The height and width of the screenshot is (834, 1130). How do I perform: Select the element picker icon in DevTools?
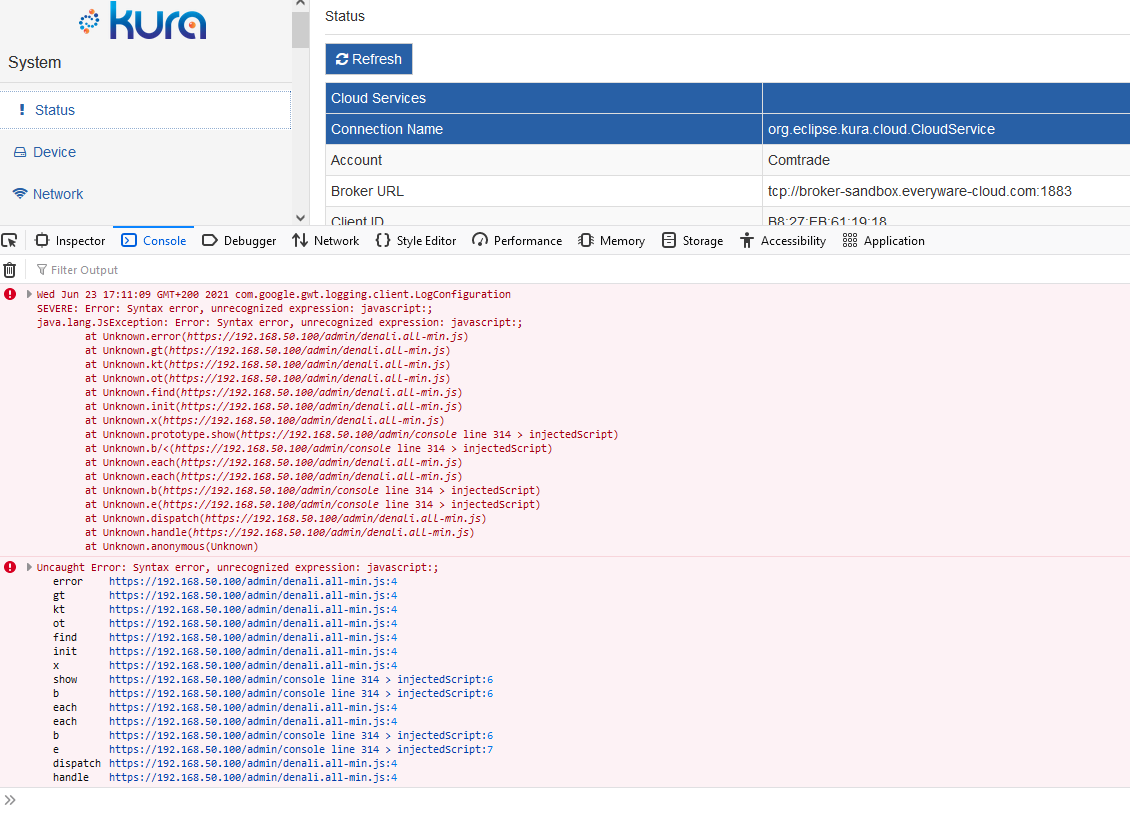(11, 240)
